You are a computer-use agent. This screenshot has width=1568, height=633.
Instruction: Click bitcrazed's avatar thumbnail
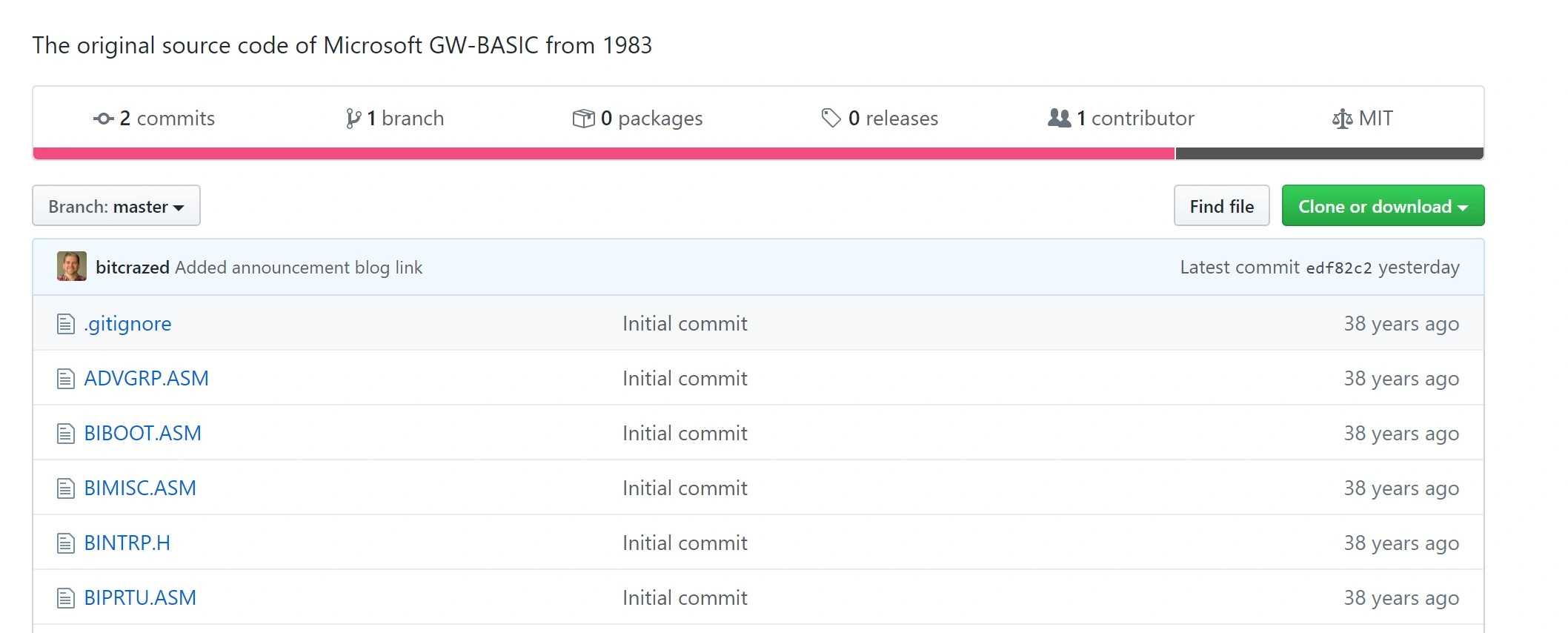pyautogui.click(x=72, y=267)
